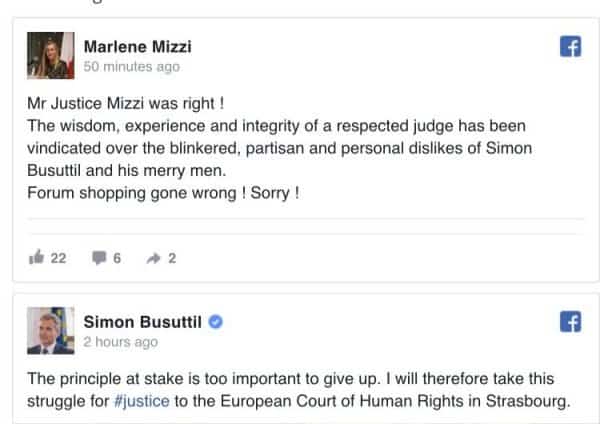View the 22 likes count
Image resolution: width=600 pixels, height=424 pixels.
point(58,257)
